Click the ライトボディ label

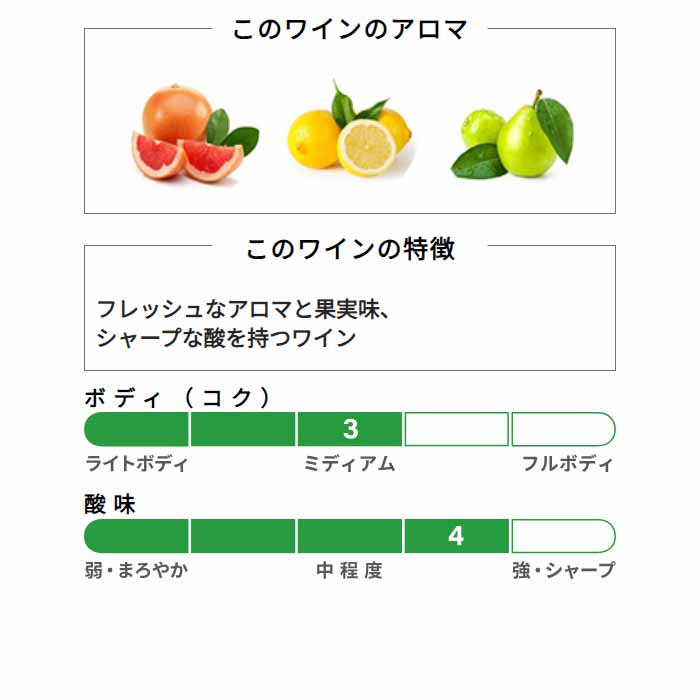click(x=136, y=463)
